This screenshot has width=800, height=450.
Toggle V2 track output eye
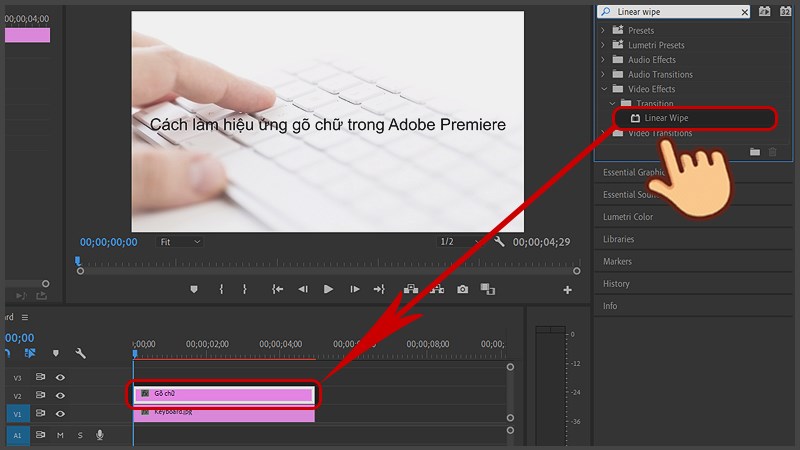pyautogui.click(x=60, y=395)
